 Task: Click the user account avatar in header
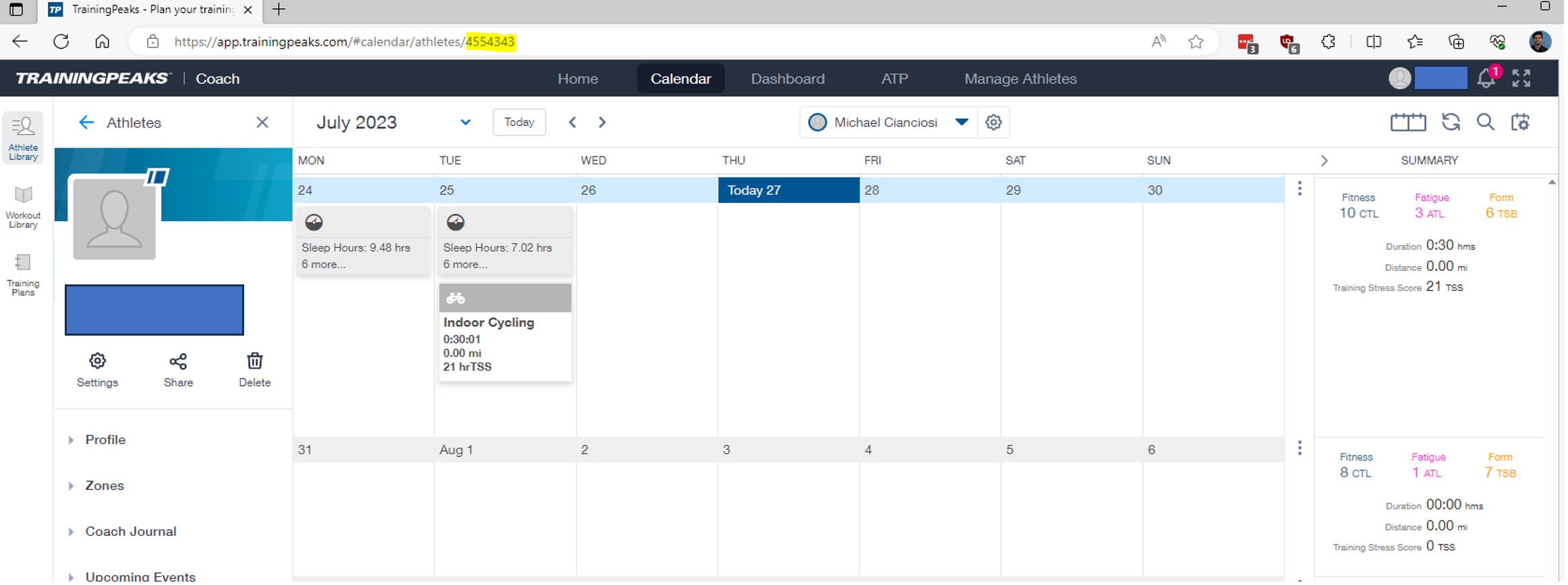[1400, 79]
